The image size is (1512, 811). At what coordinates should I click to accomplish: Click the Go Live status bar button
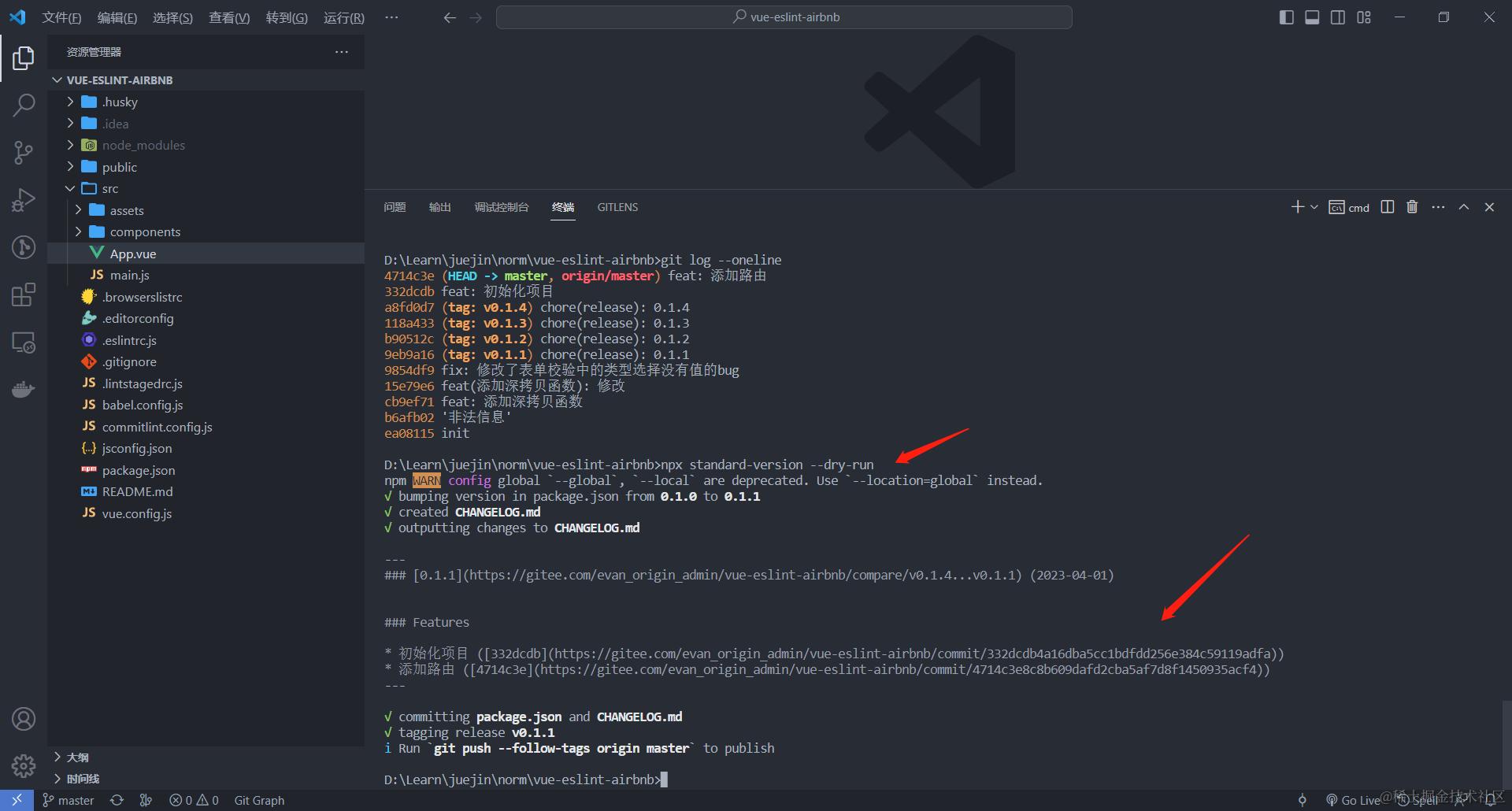tap(1353, 800)
